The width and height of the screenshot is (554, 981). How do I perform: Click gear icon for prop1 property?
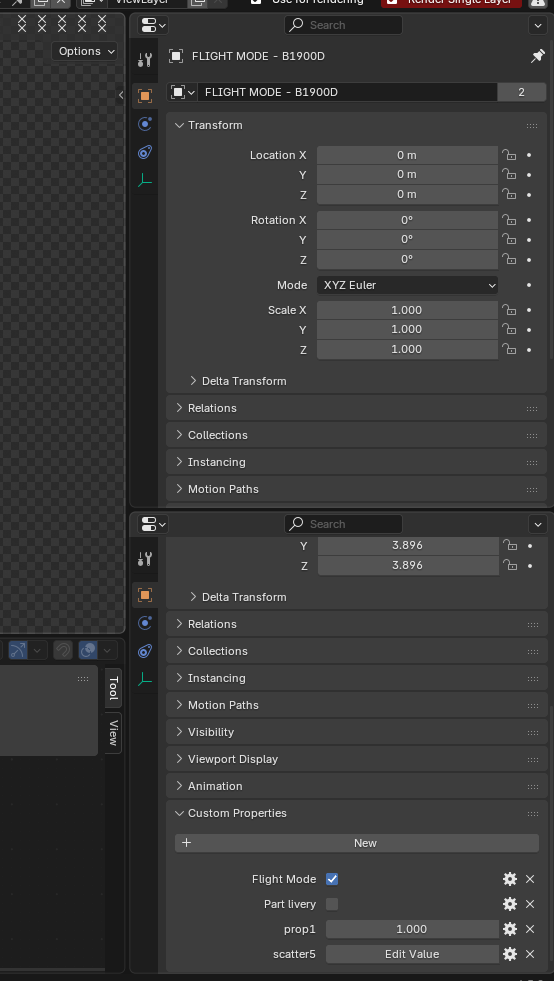510,929
